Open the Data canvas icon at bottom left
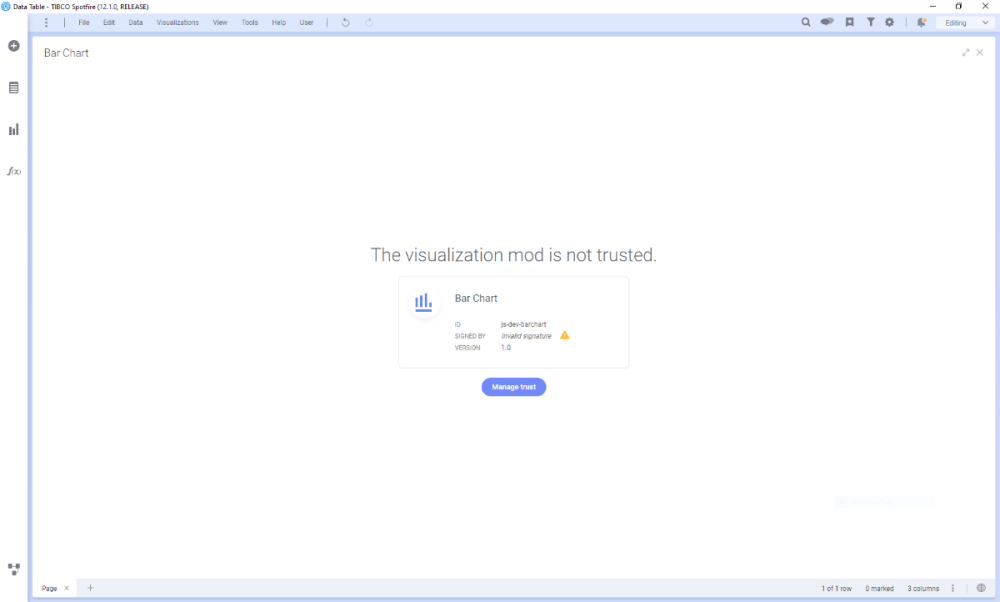Screen dimensions: 1000x602 click(x=13, y=569)
